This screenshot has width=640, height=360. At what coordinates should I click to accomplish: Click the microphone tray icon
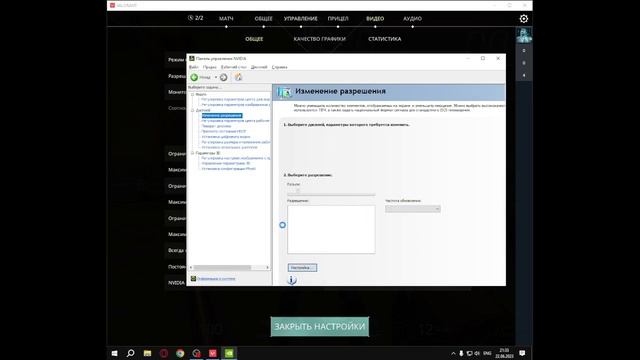pos(461,353)
